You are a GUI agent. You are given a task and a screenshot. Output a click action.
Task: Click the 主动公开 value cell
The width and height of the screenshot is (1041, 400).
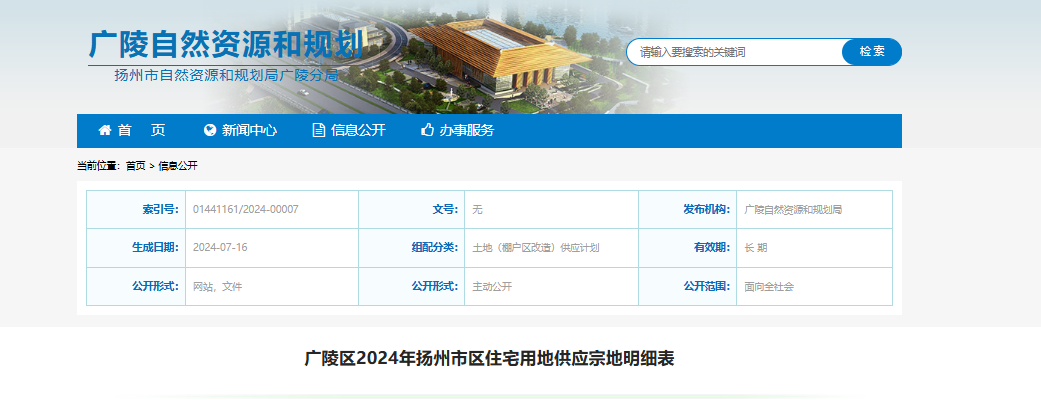tap(552, 286)
